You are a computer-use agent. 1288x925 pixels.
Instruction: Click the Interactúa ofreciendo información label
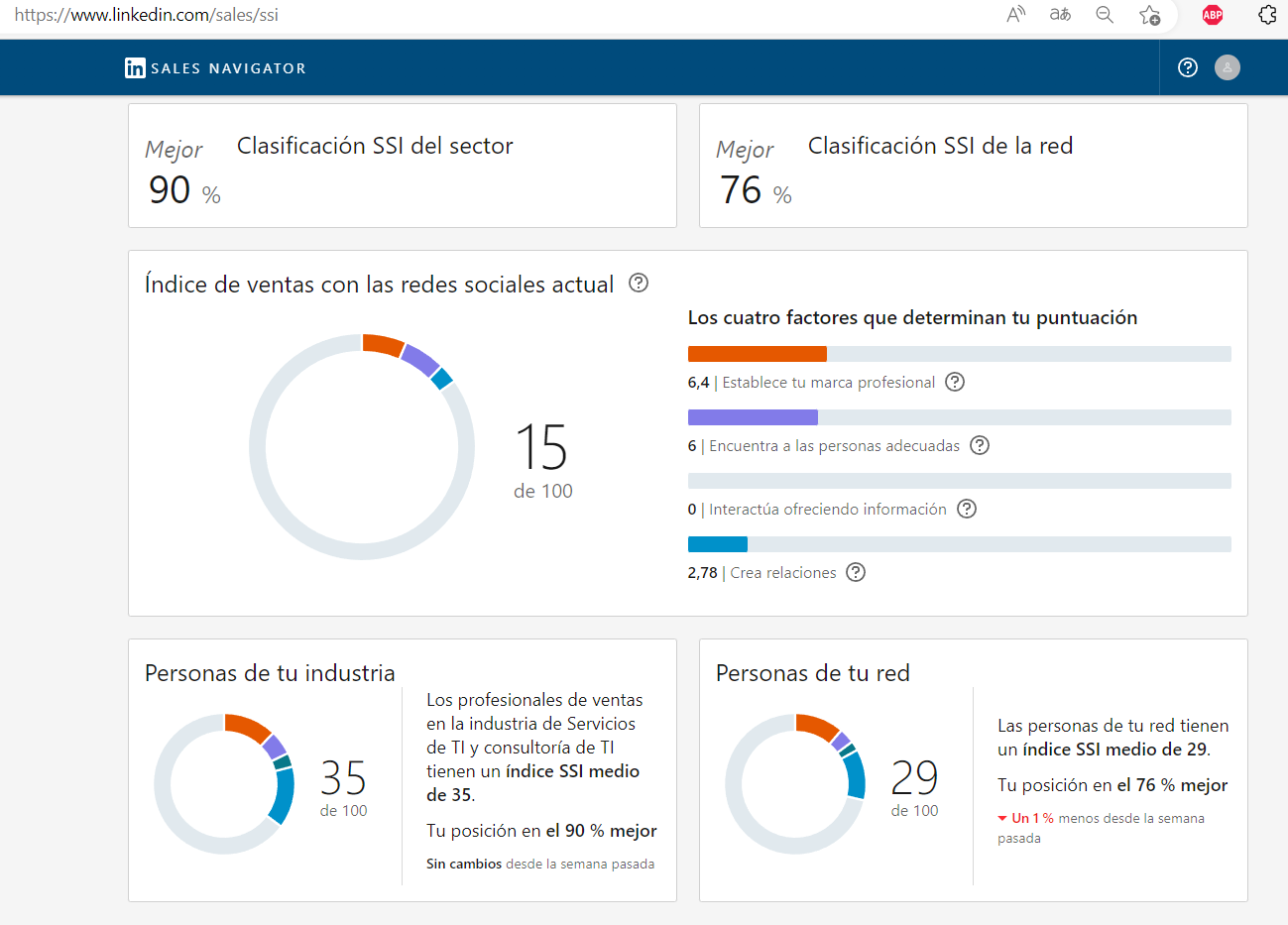tap(828, 510)
